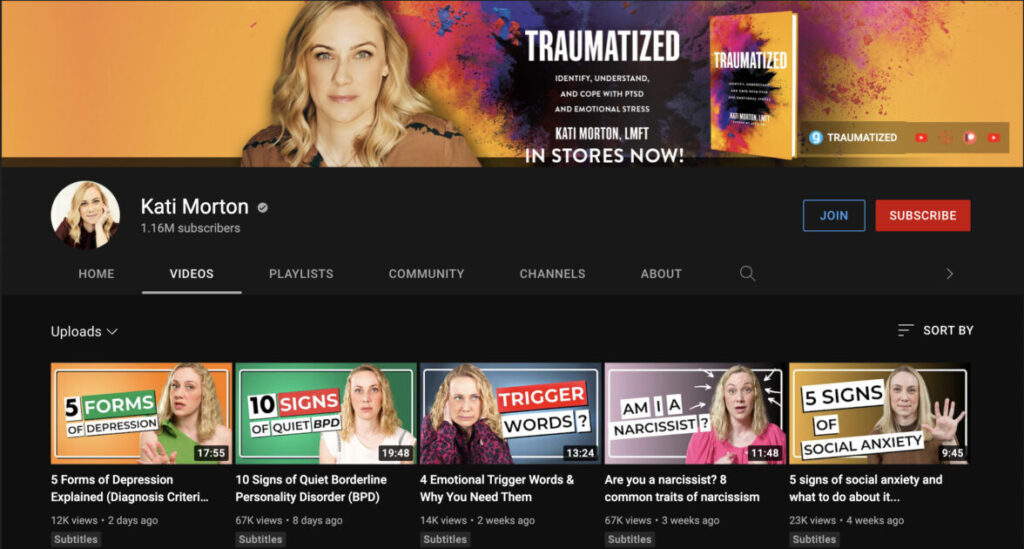Screen dimensions: 1024x549
Task: Open the 5 Forms of Depression video title
Action: tap(130, 488)
